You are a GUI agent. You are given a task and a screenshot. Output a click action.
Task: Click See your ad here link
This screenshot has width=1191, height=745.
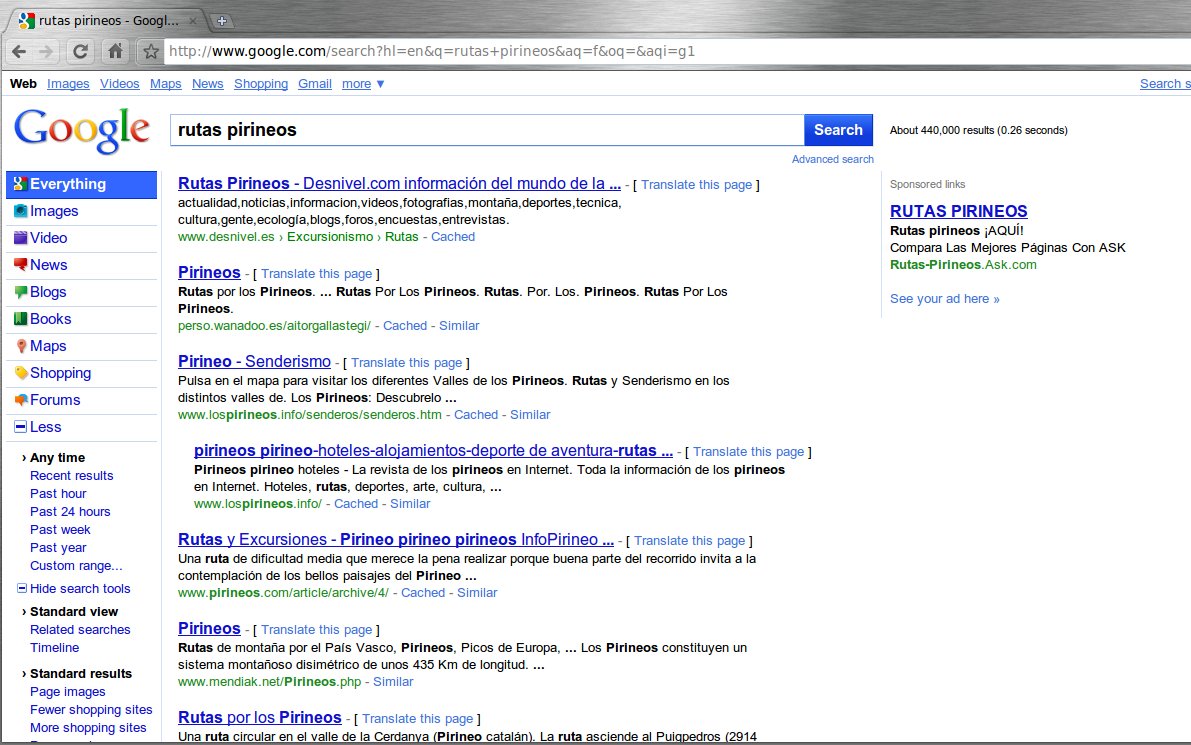point(945,298)
